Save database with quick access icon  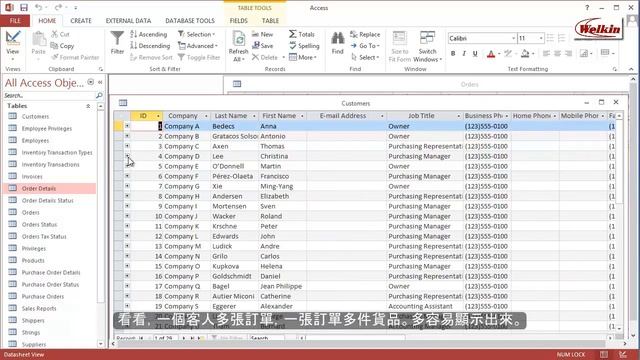[x=24, y=7]
